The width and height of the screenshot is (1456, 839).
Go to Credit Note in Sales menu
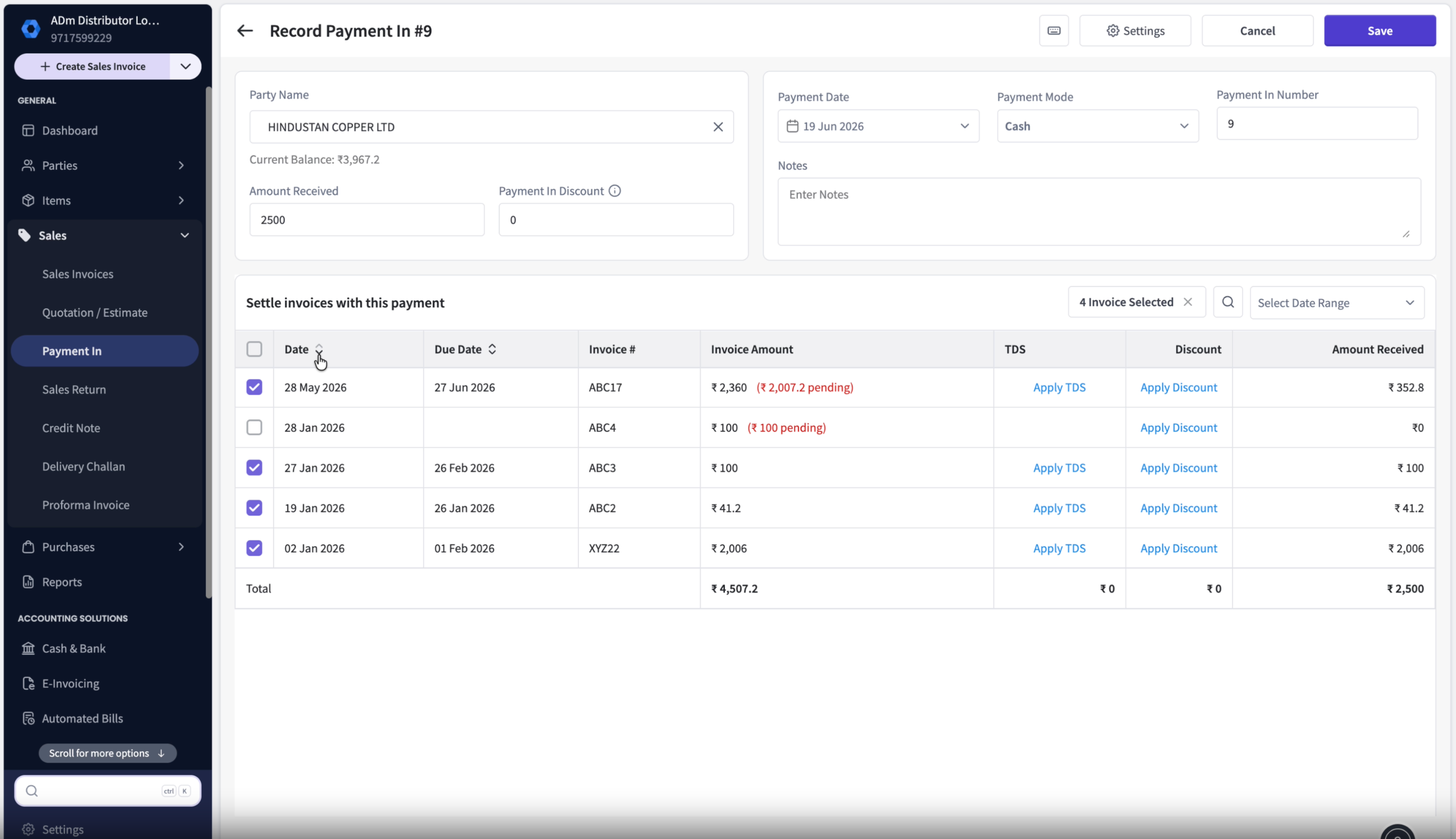click(x=71, y=428)
